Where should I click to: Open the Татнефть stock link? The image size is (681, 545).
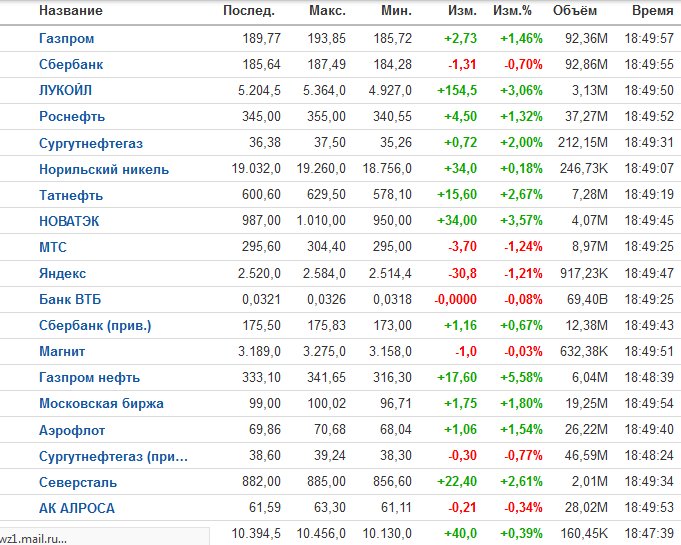coord(71,195)
